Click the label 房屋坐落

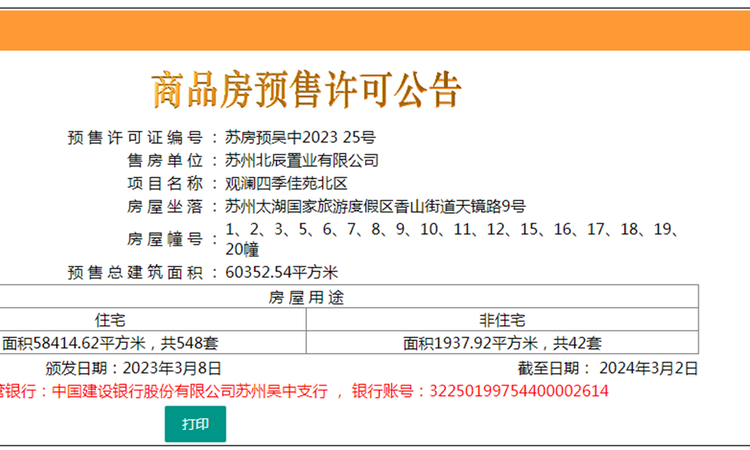(x=165, y=206)
